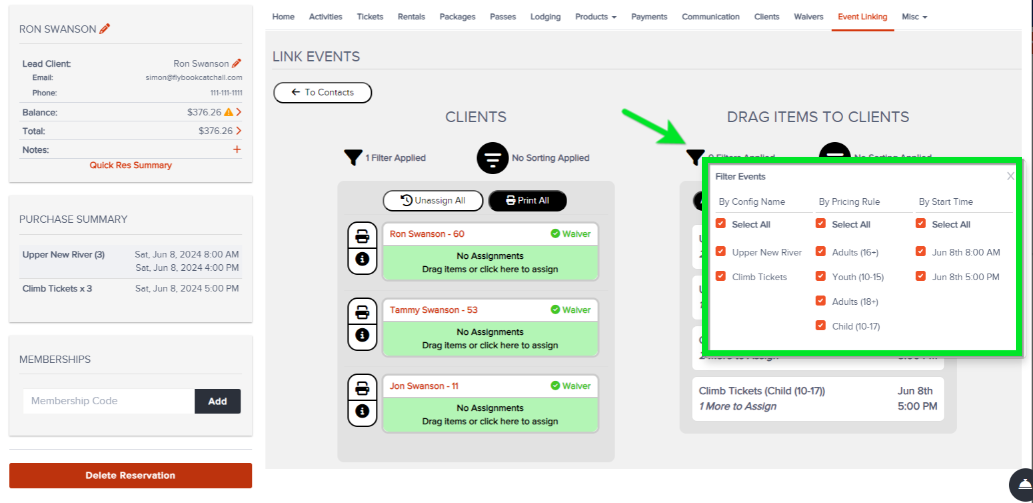Screen dimensions: 1033x503
Task: Expand the Products dropdown menu
Action: click(x=596, y=16)
